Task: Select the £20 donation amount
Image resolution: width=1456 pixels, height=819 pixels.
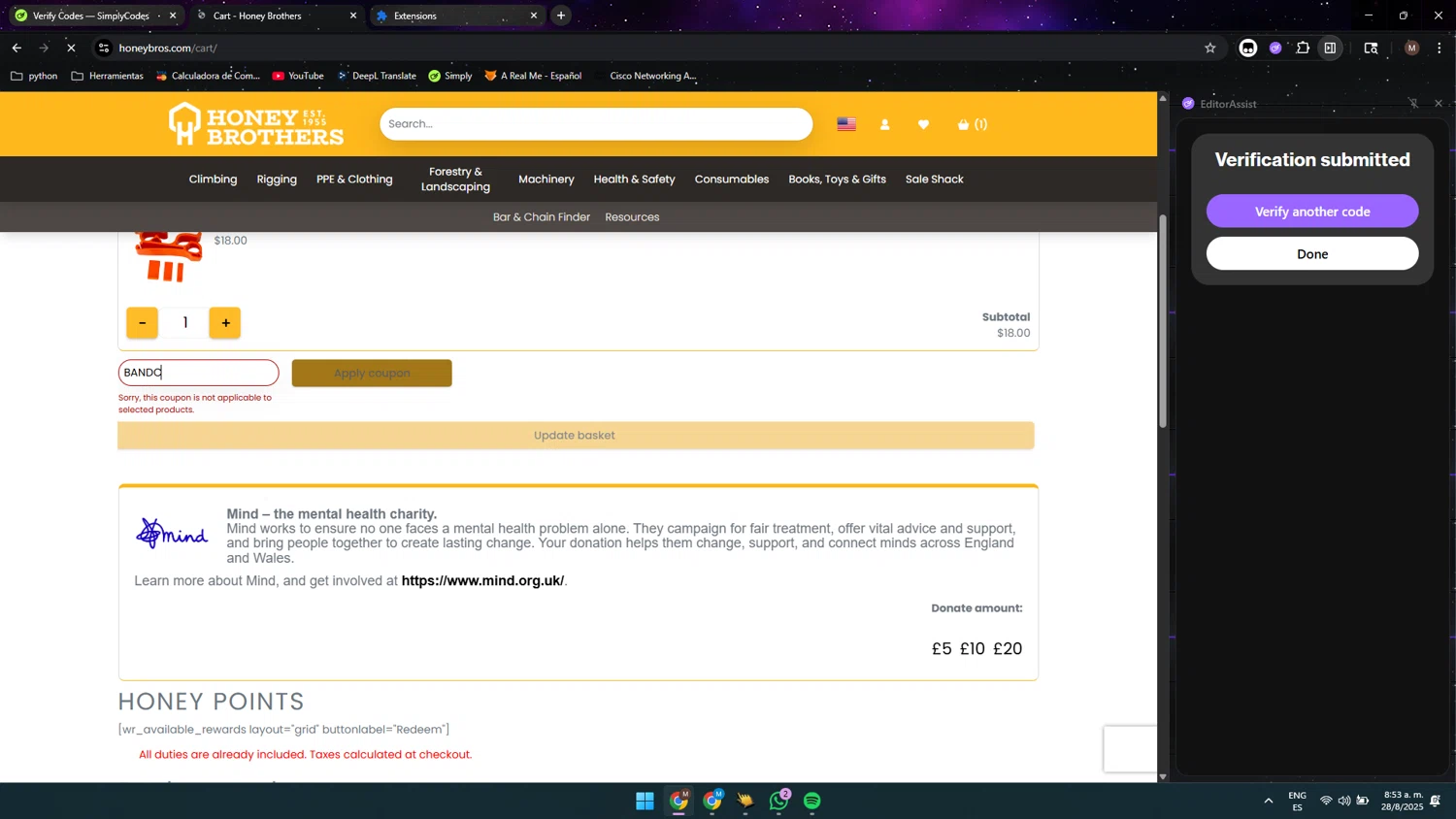Action: [x=1008, y=649]
